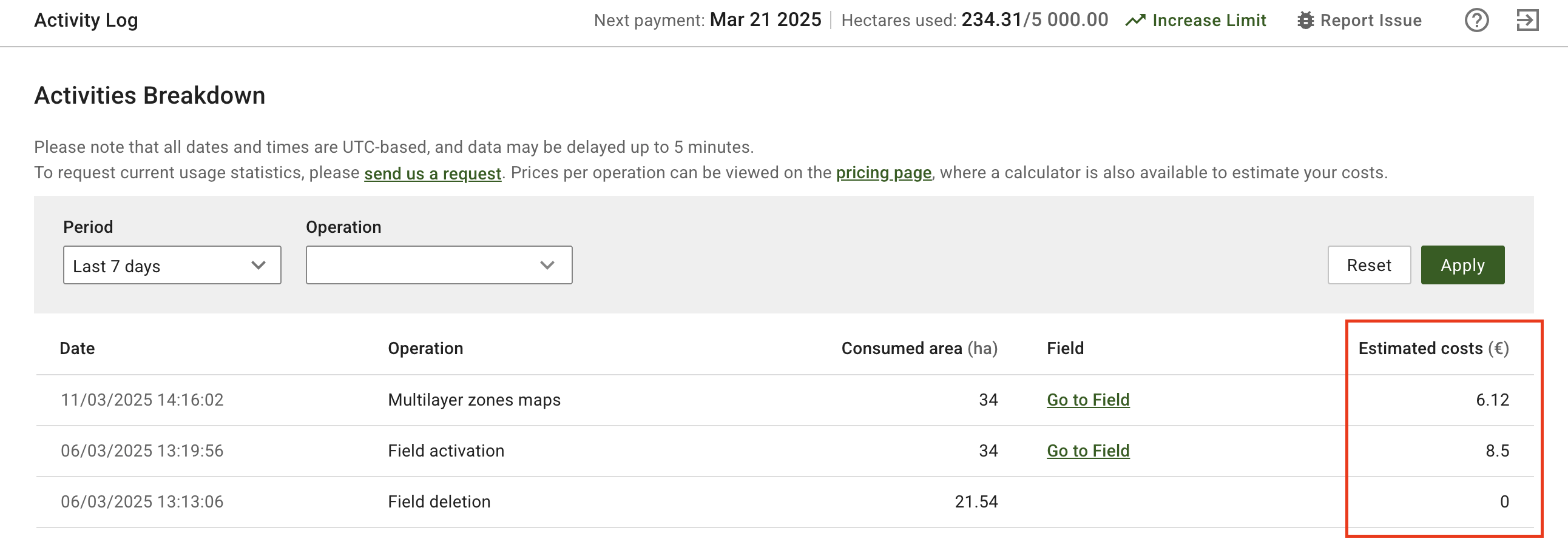
Task: Click the Date column header
Action: tap(77, 349)
